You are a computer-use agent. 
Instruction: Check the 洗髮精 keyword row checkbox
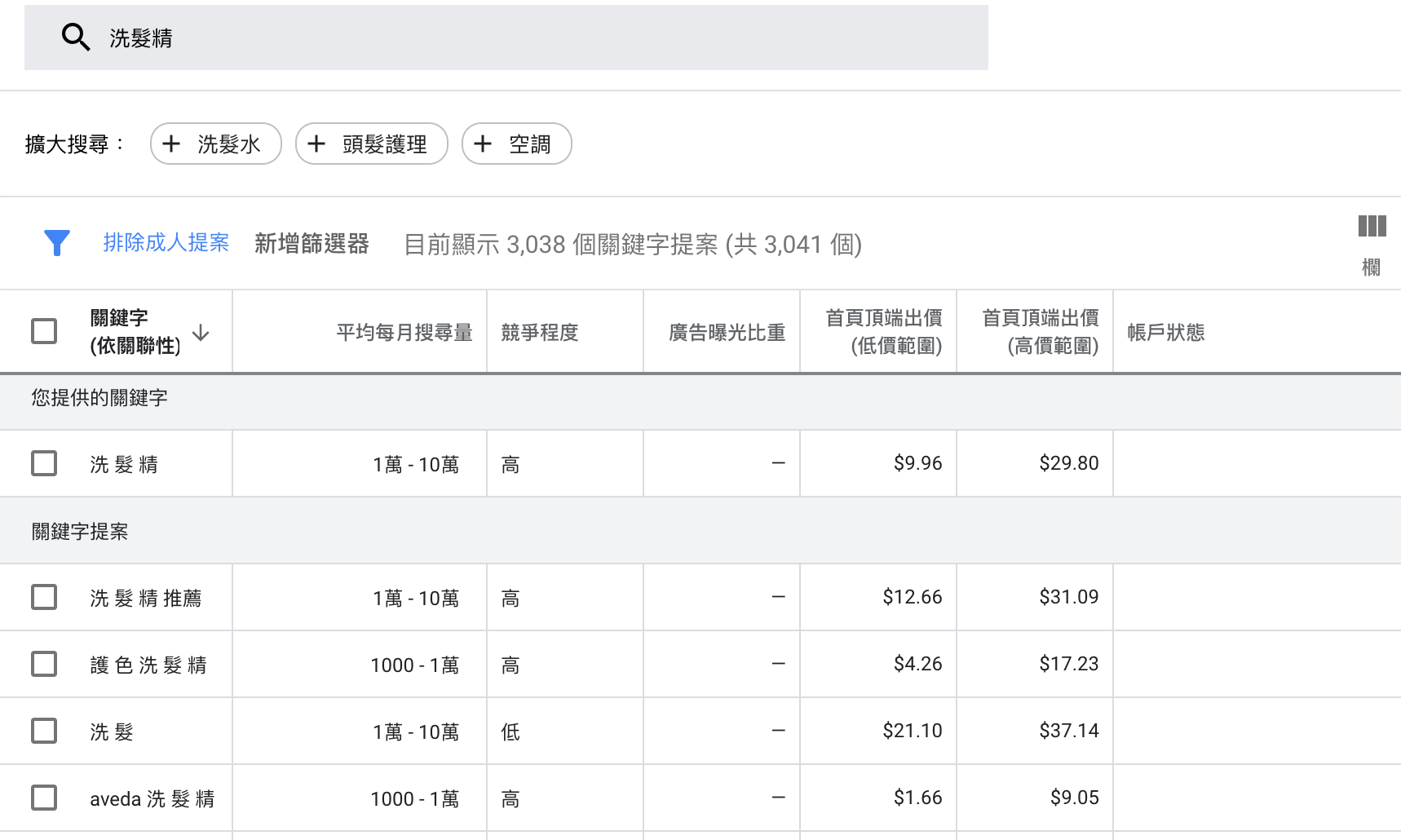44,463
